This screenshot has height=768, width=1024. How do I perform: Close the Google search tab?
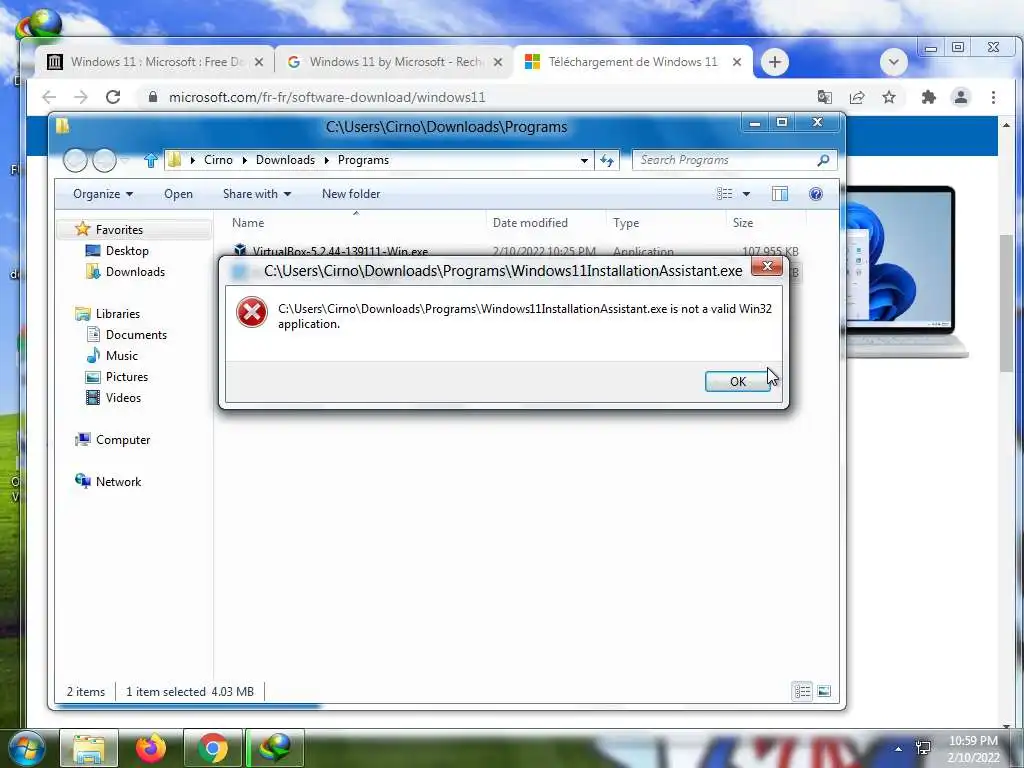click(498, 62)
